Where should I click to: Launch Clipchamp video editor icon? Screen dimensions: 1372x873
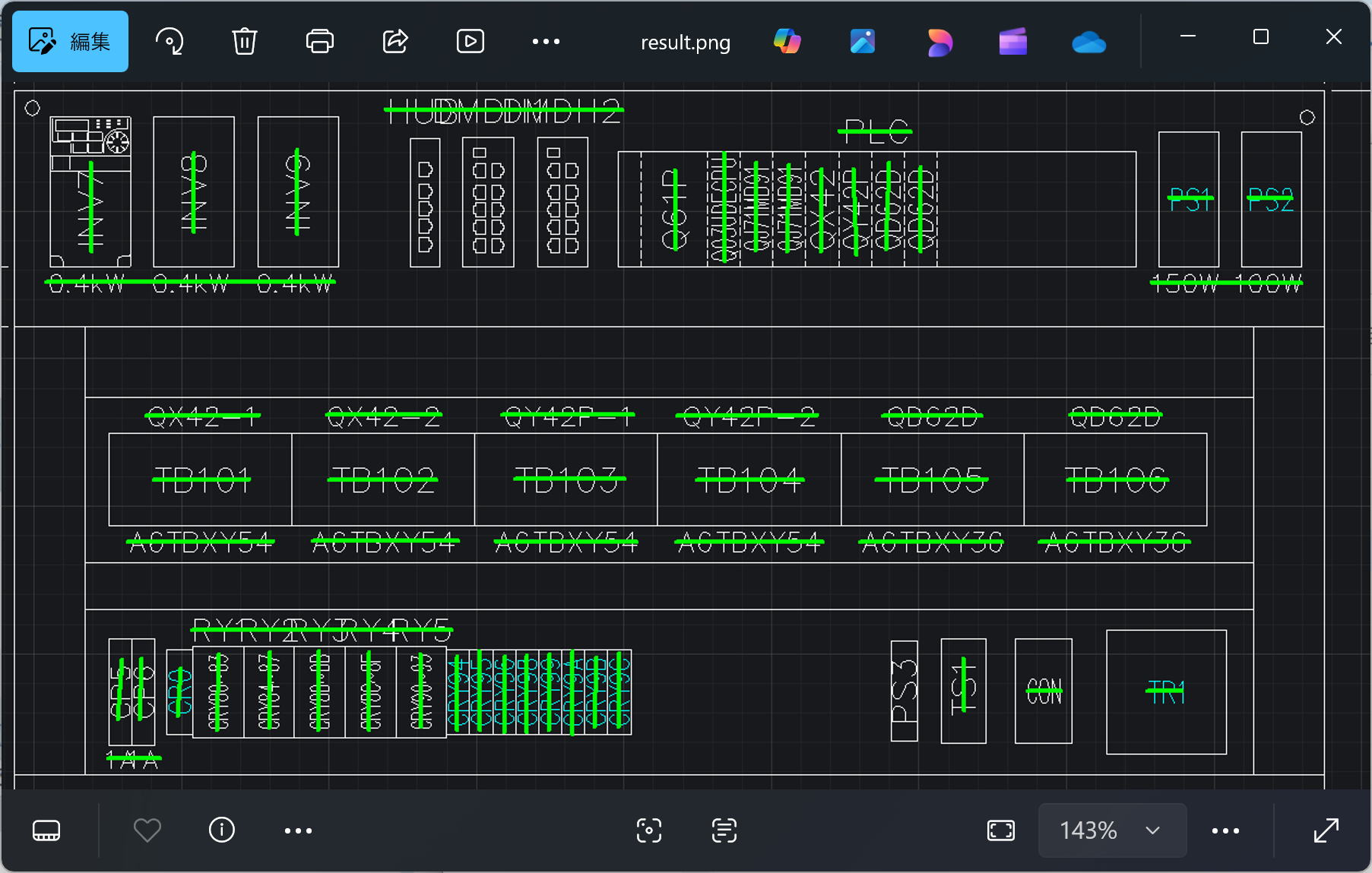[x=1012, y=42]
